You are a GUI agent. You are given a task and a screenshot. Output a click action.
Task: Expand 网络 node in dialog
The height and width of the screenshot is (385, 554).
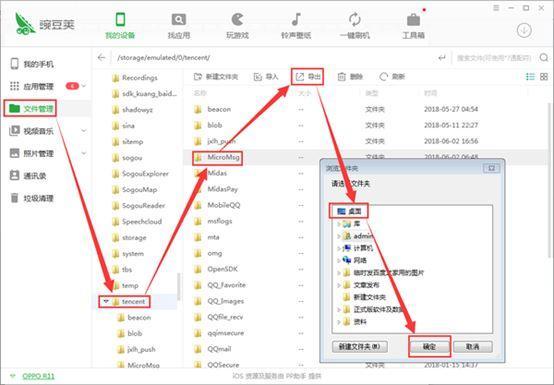point(339,260)
